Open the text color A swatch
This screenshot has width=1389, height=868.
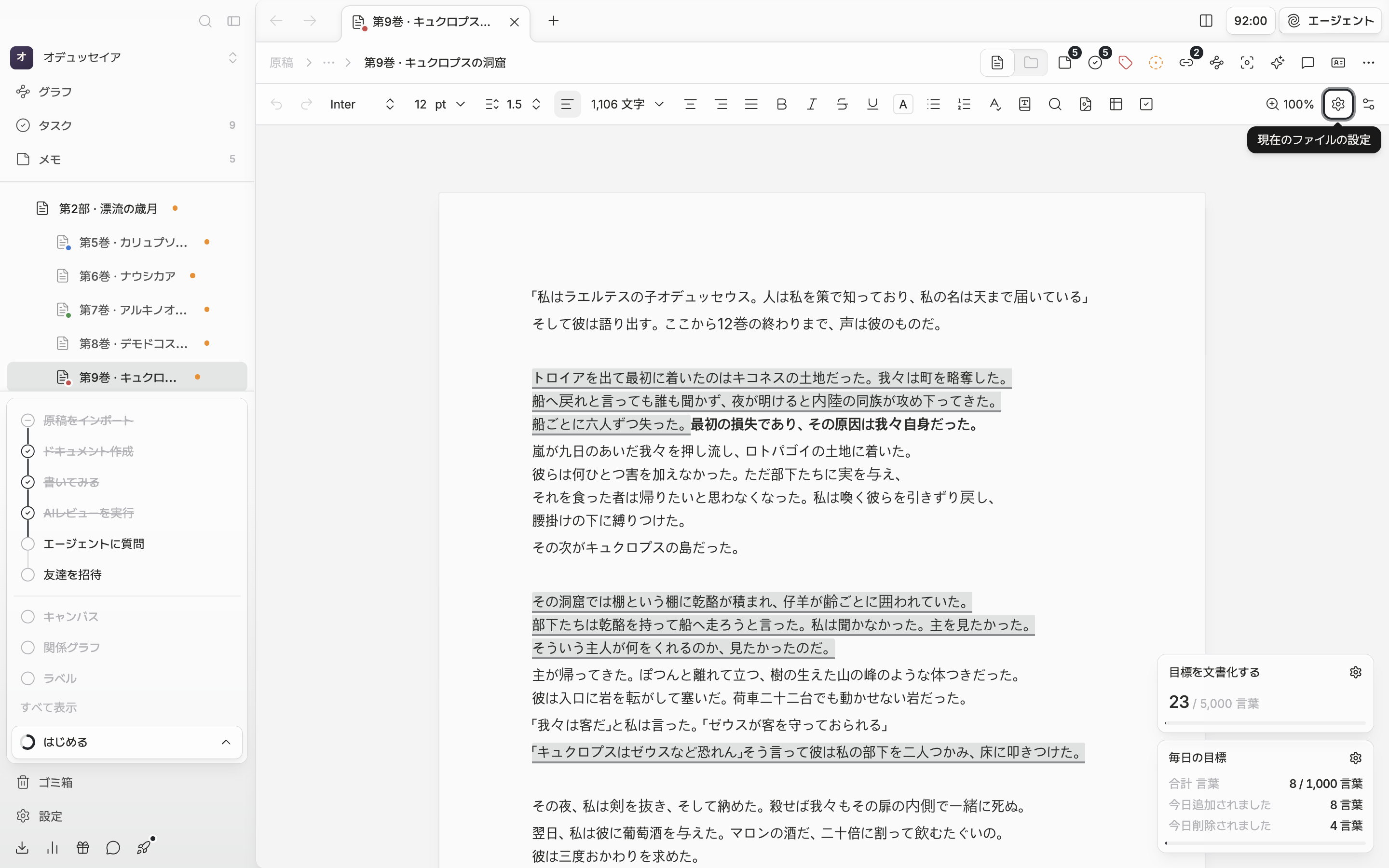click(903, 104)
